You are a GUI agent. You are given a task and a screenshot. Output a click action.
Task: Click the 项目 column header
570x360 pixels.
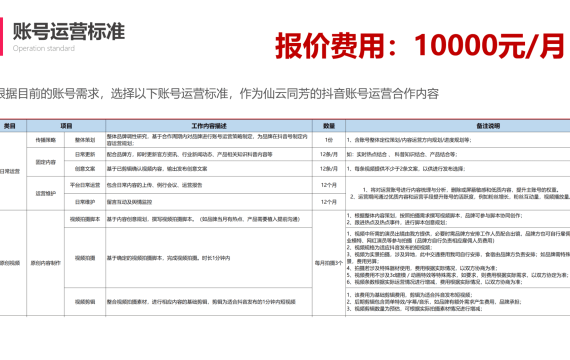point(66,126)
